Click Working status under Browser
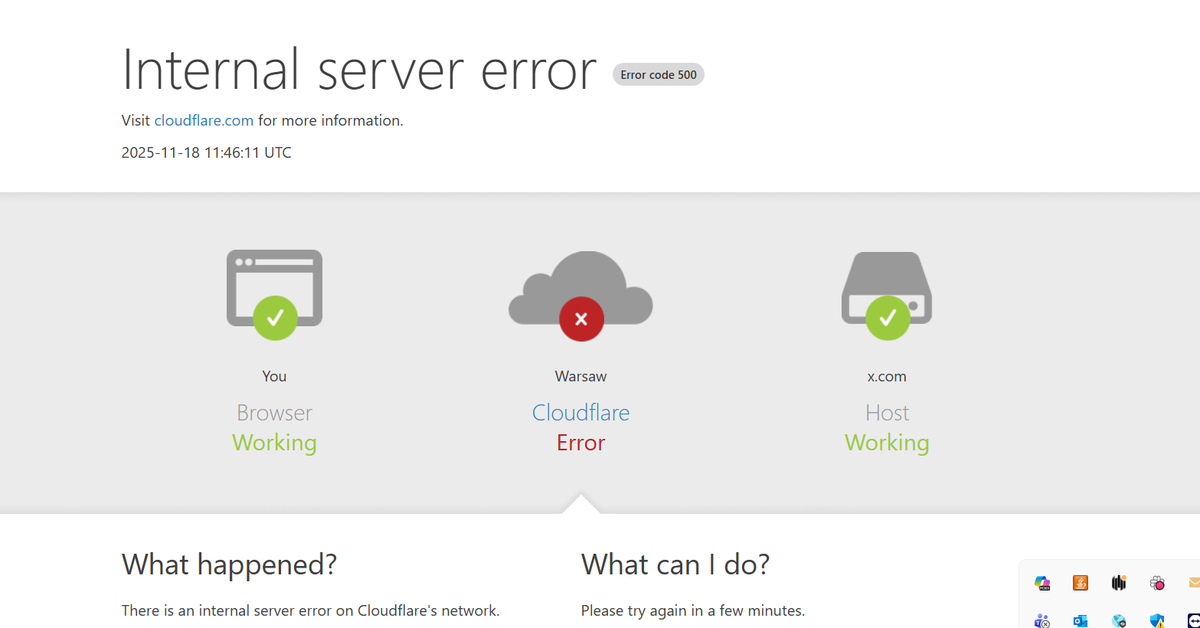The width and height of the screenshot is (1200, 628). click(274, 443)
